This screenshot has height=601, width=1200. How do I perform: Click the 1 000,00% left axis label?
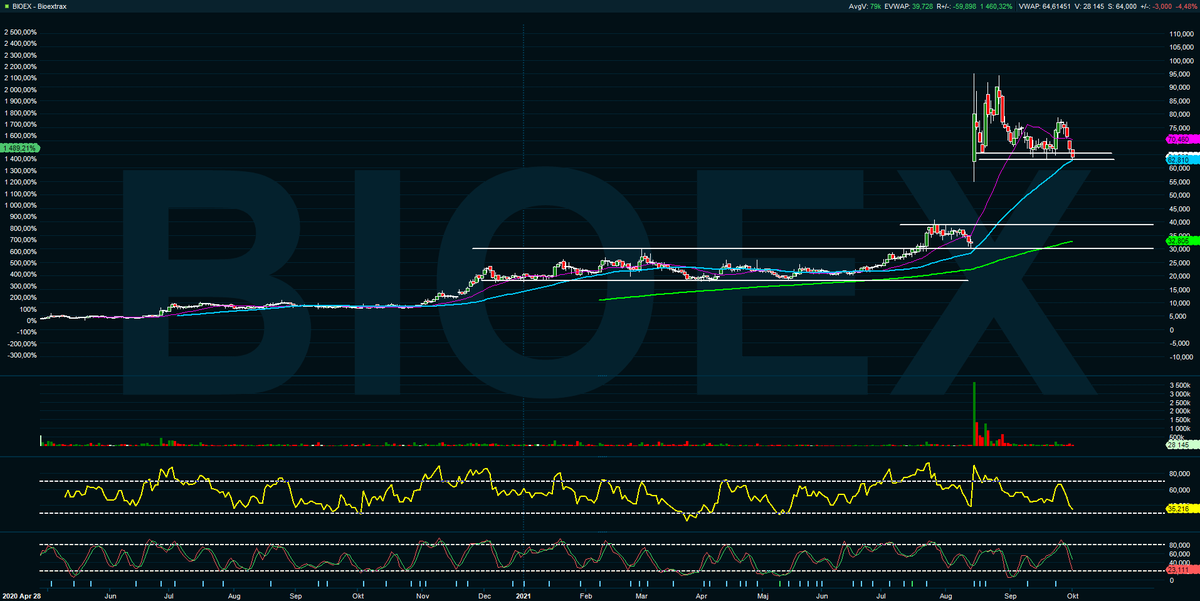pos(20,205)
